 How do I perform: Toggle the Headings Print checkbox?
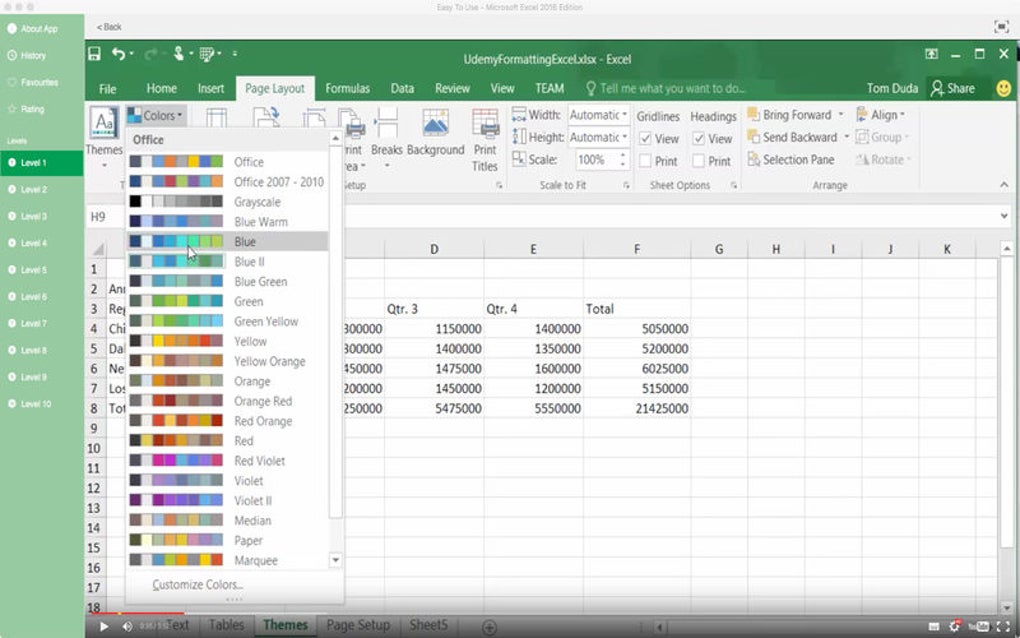point(699,161)
